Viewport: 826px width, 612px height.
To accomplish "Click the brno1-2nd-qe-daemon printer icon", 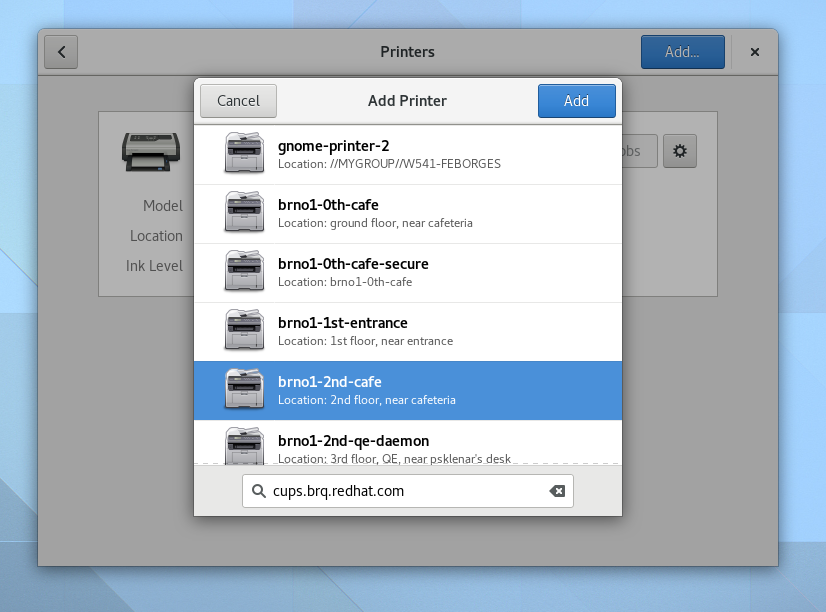I will click(244, 446).
